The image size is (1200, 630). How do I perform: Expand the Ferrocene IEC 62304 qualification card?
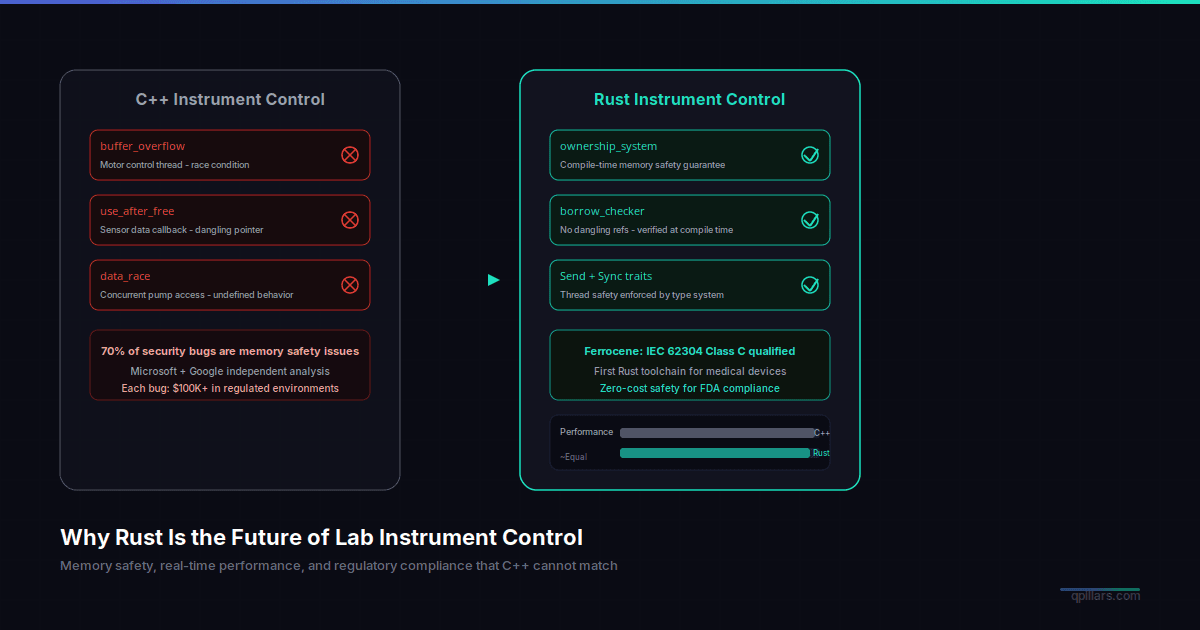pyautogui.click(x=690, y=365)
